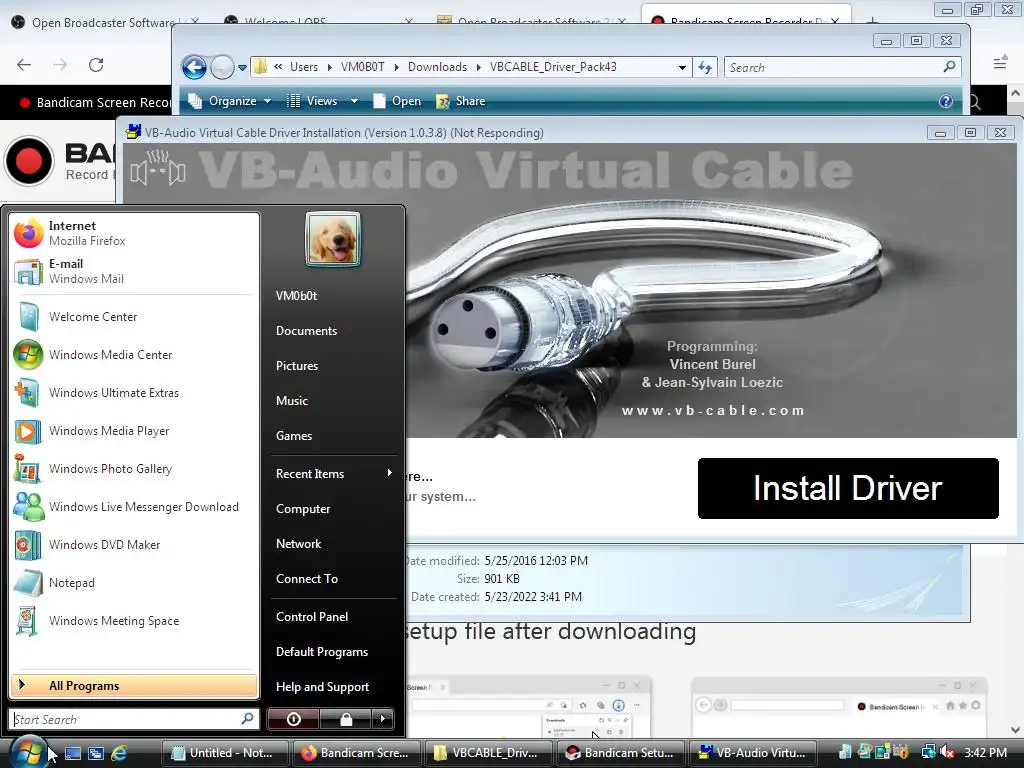The image size is (1024, 768).
Task: Click the Windows Start orb
Action: pyautogui.click(x=27, y=752)
